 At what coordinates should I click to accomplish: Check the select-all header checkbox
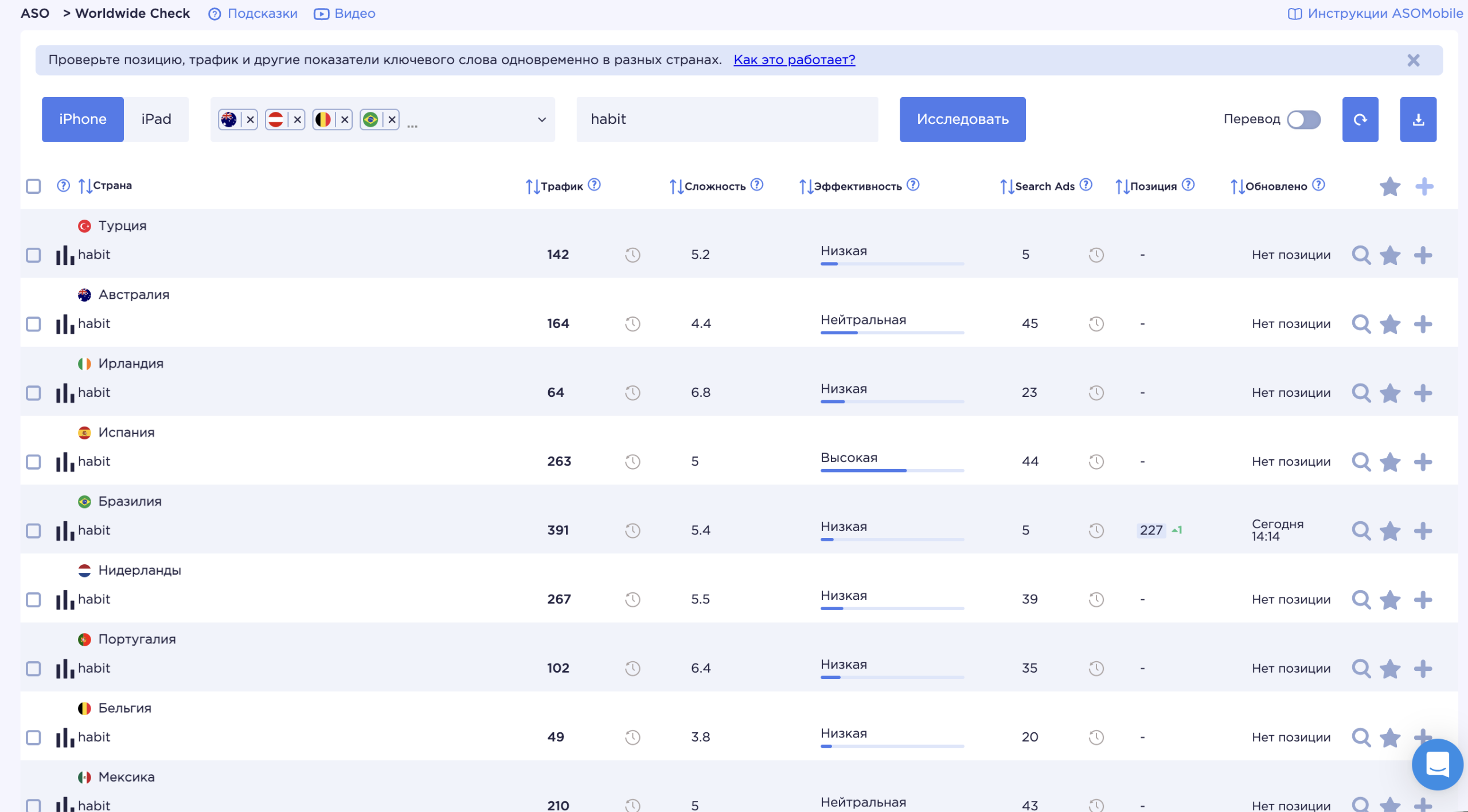[33, 186]
